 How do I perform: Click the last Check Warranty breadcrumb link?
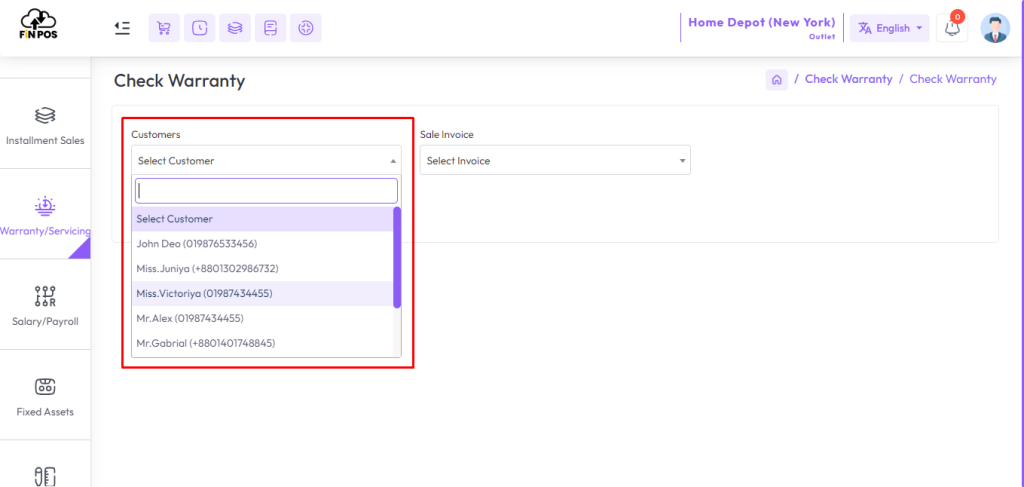953,79
